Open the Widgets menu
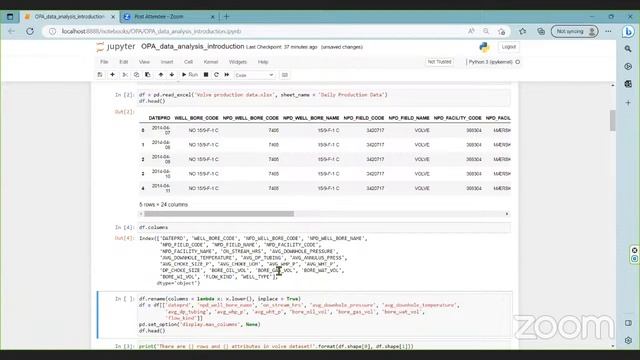Screen dimensions: 640x360 click(x=238, y=62)
